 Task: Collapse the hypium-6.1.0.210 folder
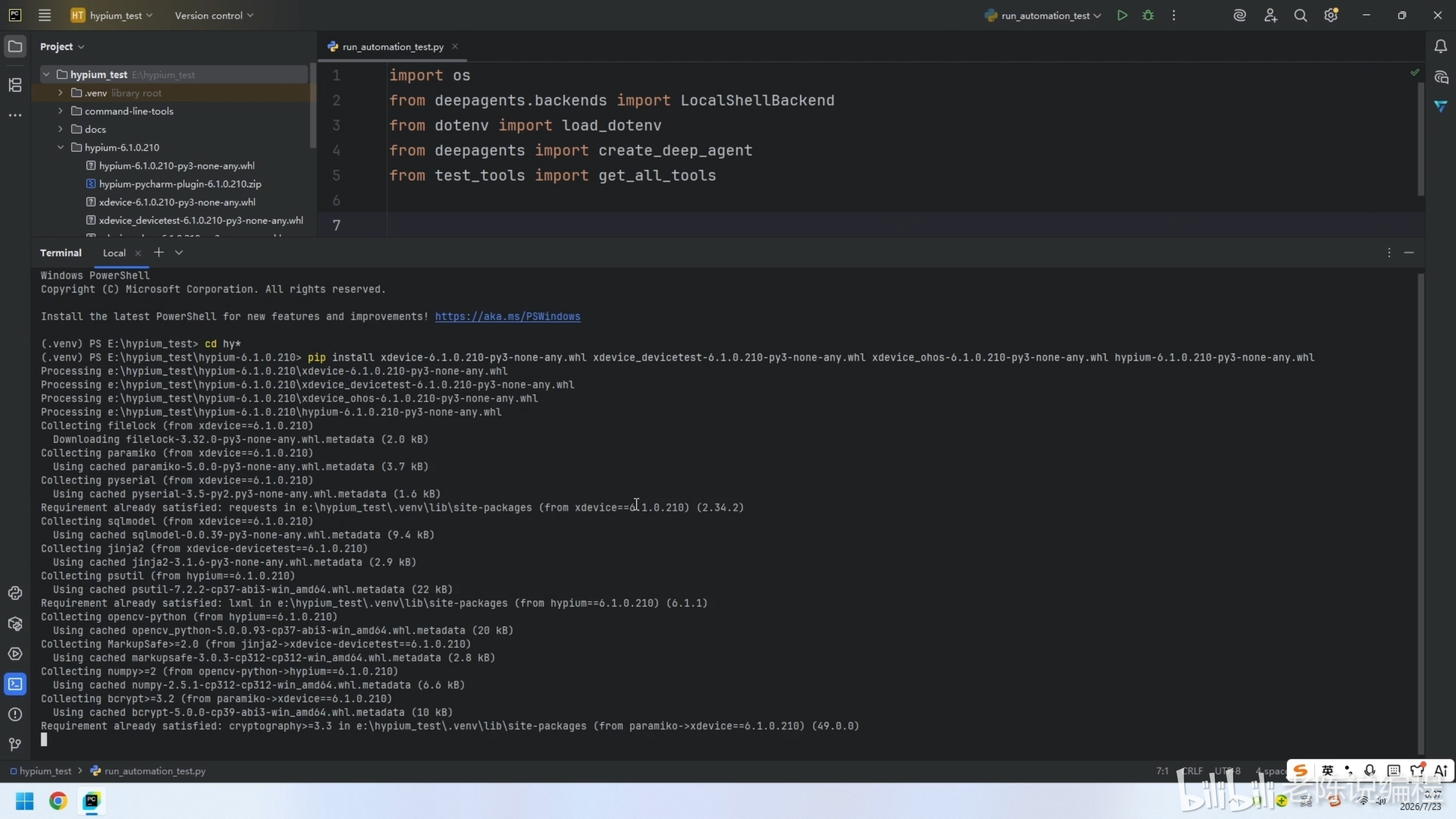click(x=61, y=147)
